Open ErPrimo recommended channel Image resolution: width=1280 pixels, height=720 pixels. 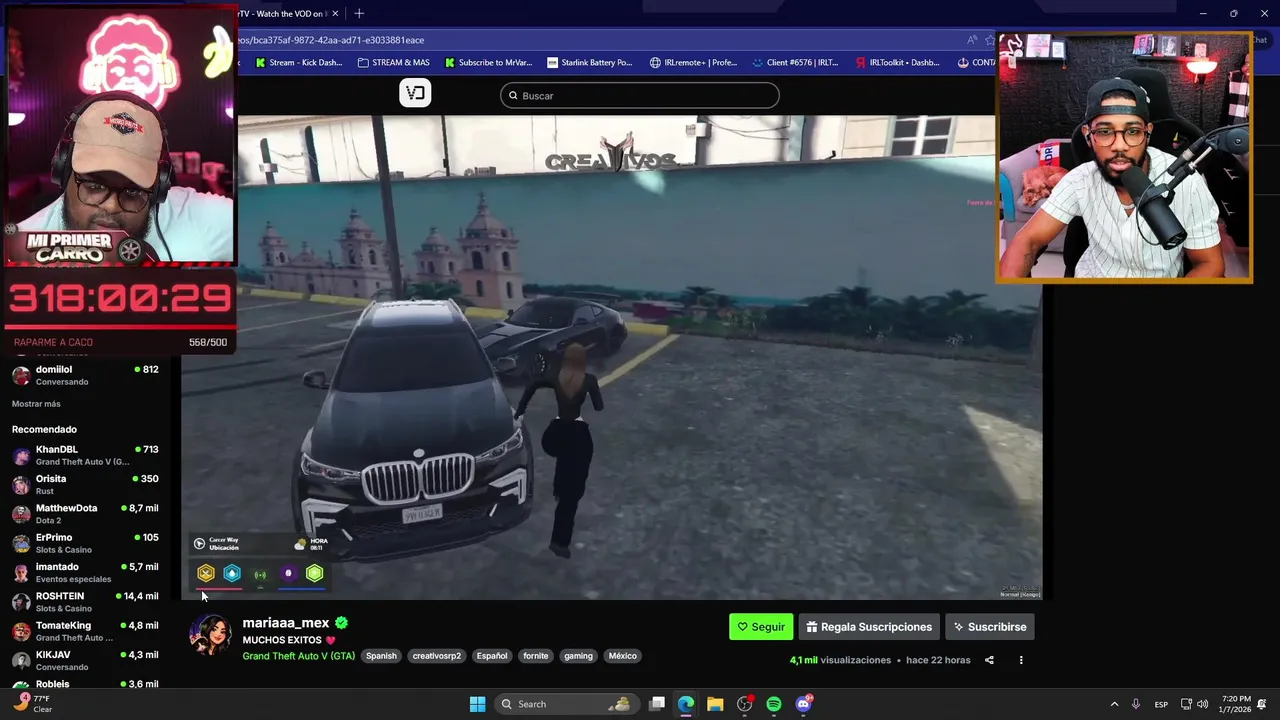point(85,543)
